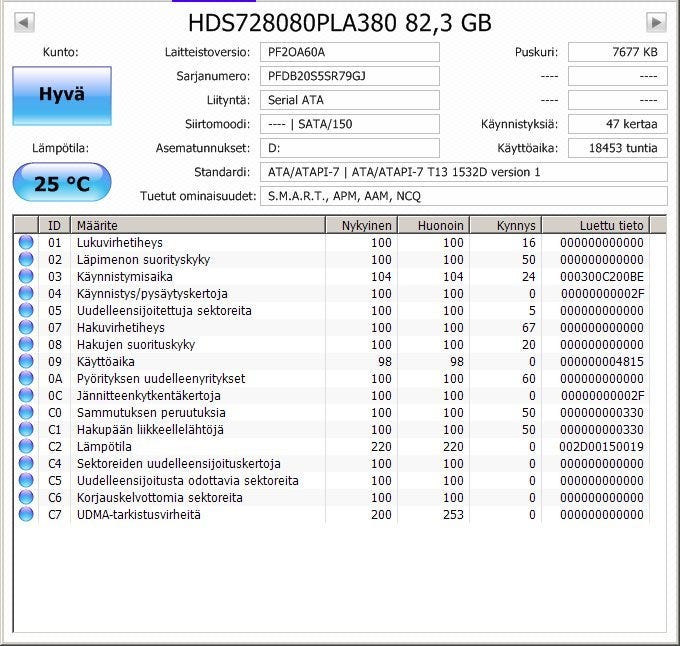This screenshot has width=680, height=646.
Task: Click the Laitteistoversio field PF2OA60A
Action: click(x=350, y=52)
